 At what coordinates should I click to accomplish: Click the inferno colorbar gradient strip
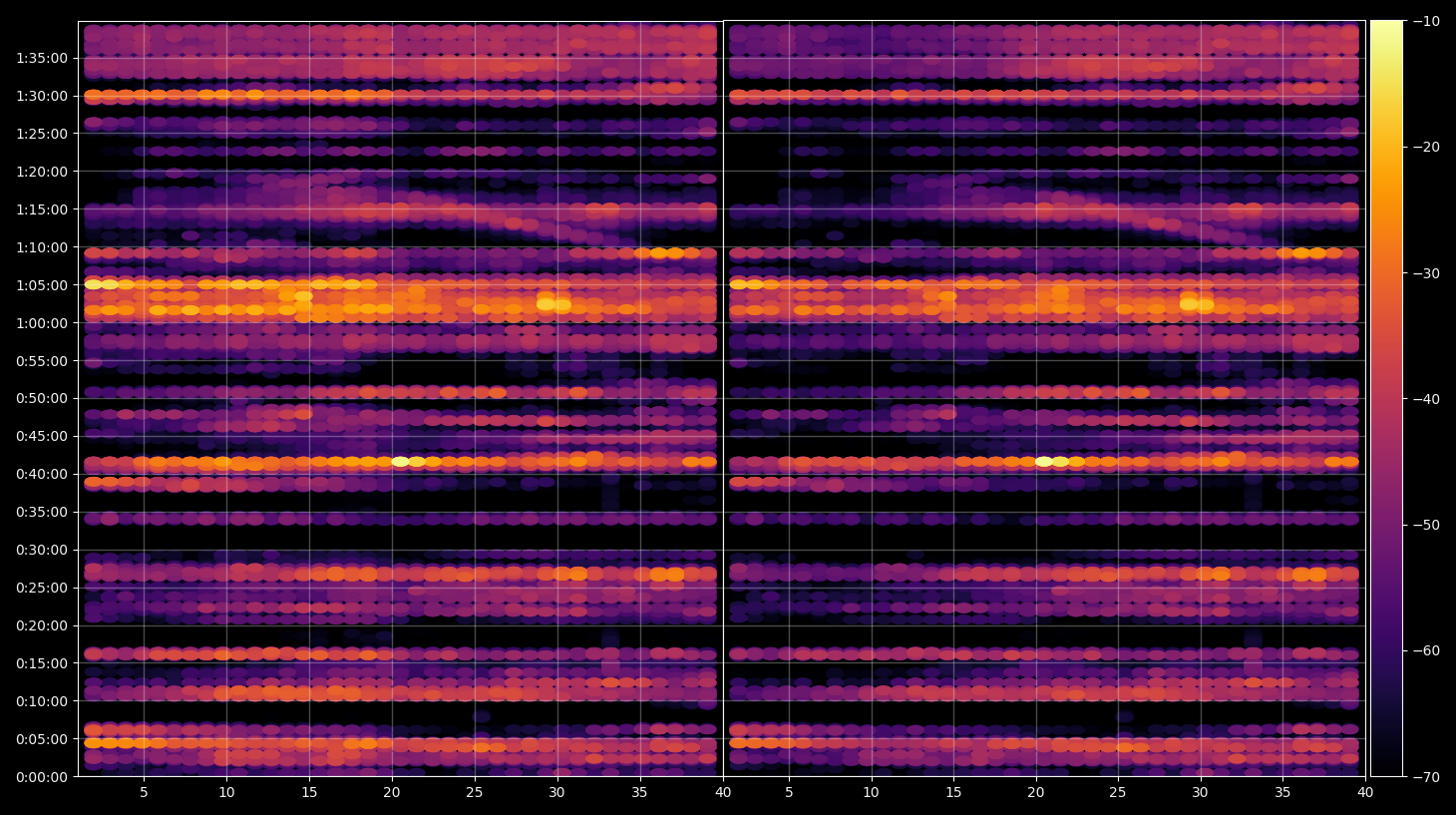click(1386, 398)
